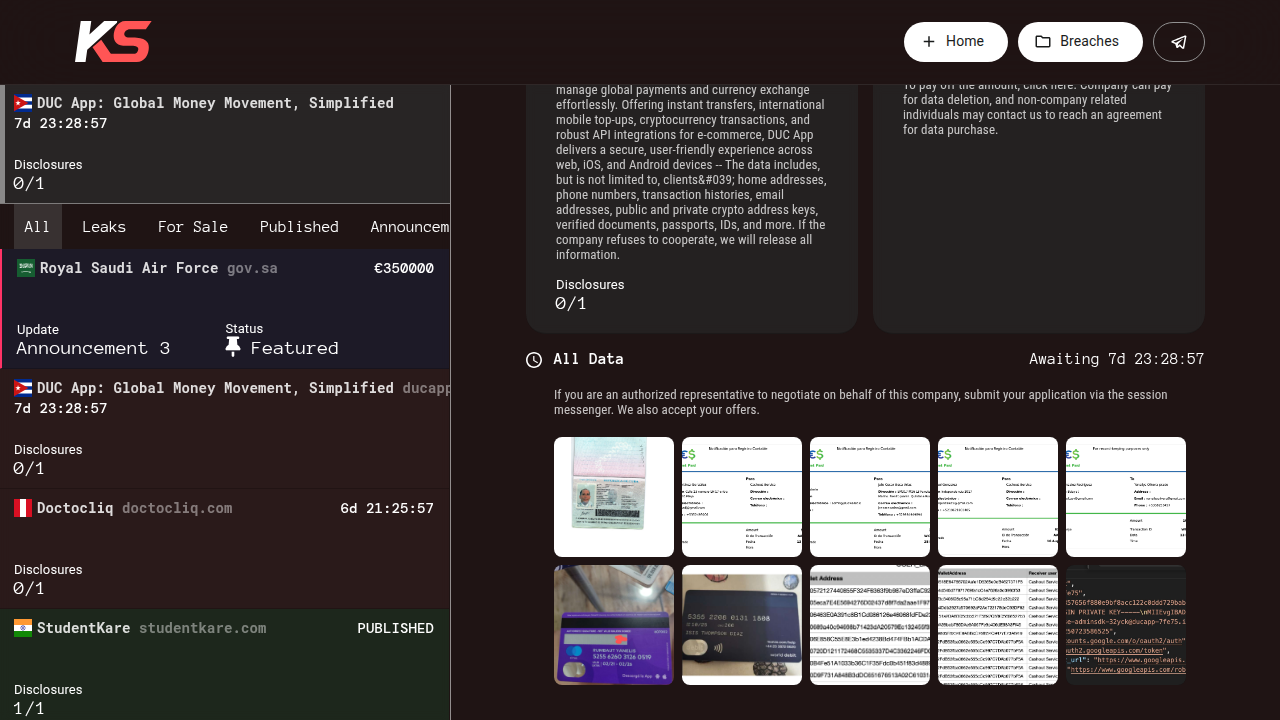Open the Breaches page button
Screen dimensions: 1280x720
1080,42
